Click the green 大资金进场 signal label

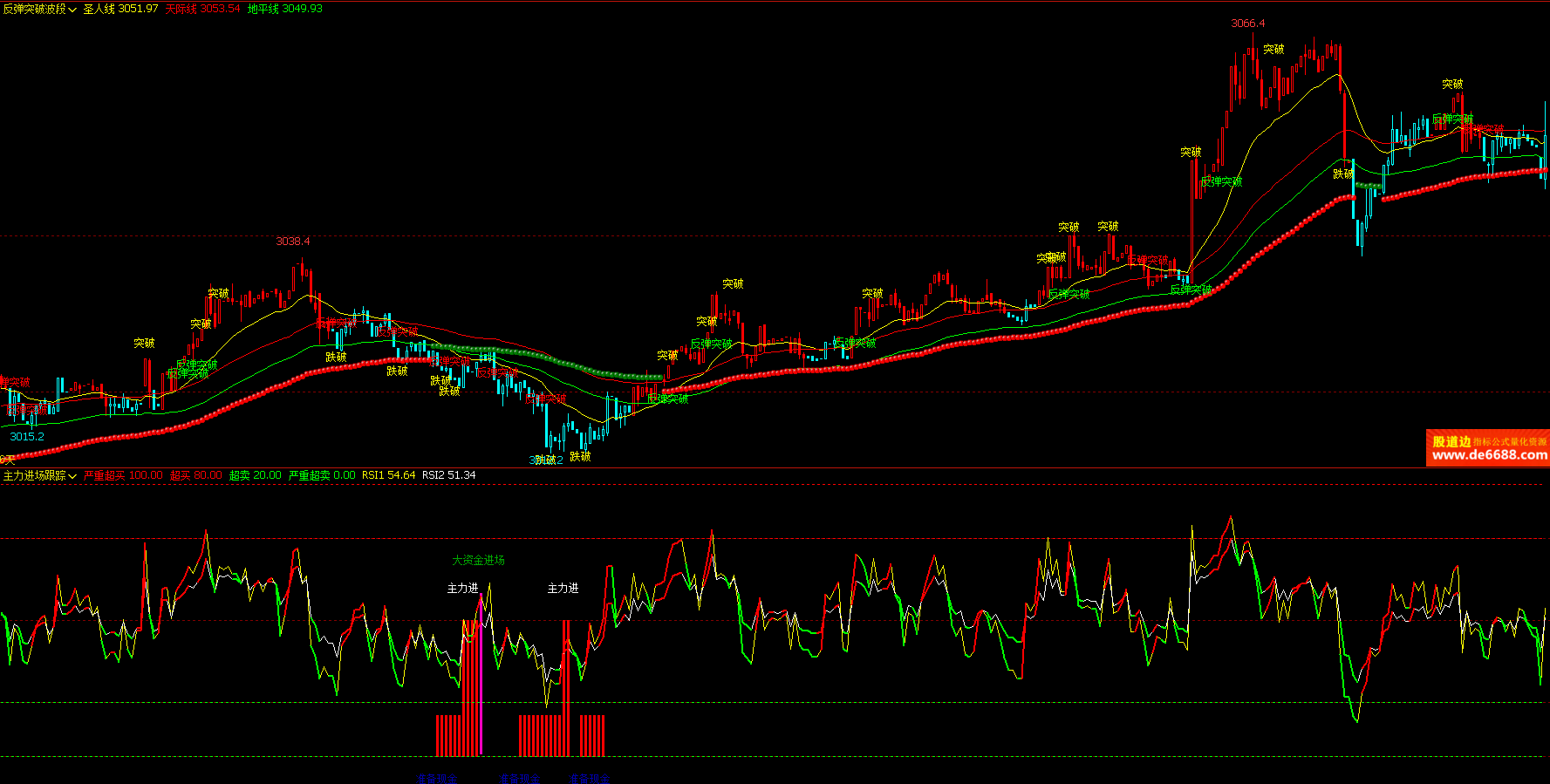click(478, 560)
